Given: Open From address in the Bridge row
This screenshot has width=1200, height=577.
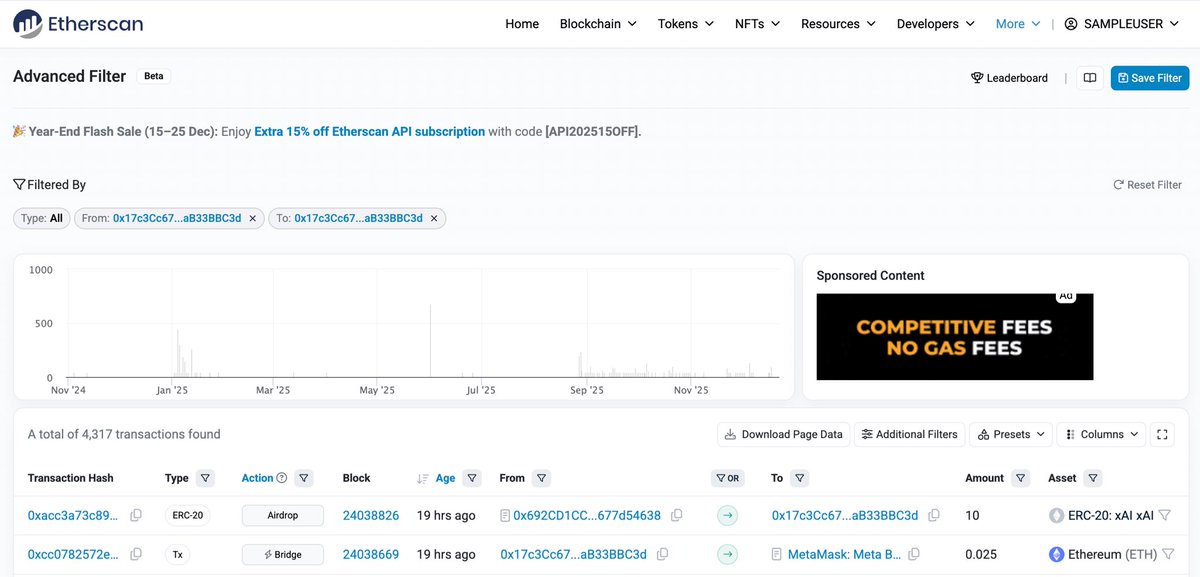Looking at the screenshot, I should [573, 554].
